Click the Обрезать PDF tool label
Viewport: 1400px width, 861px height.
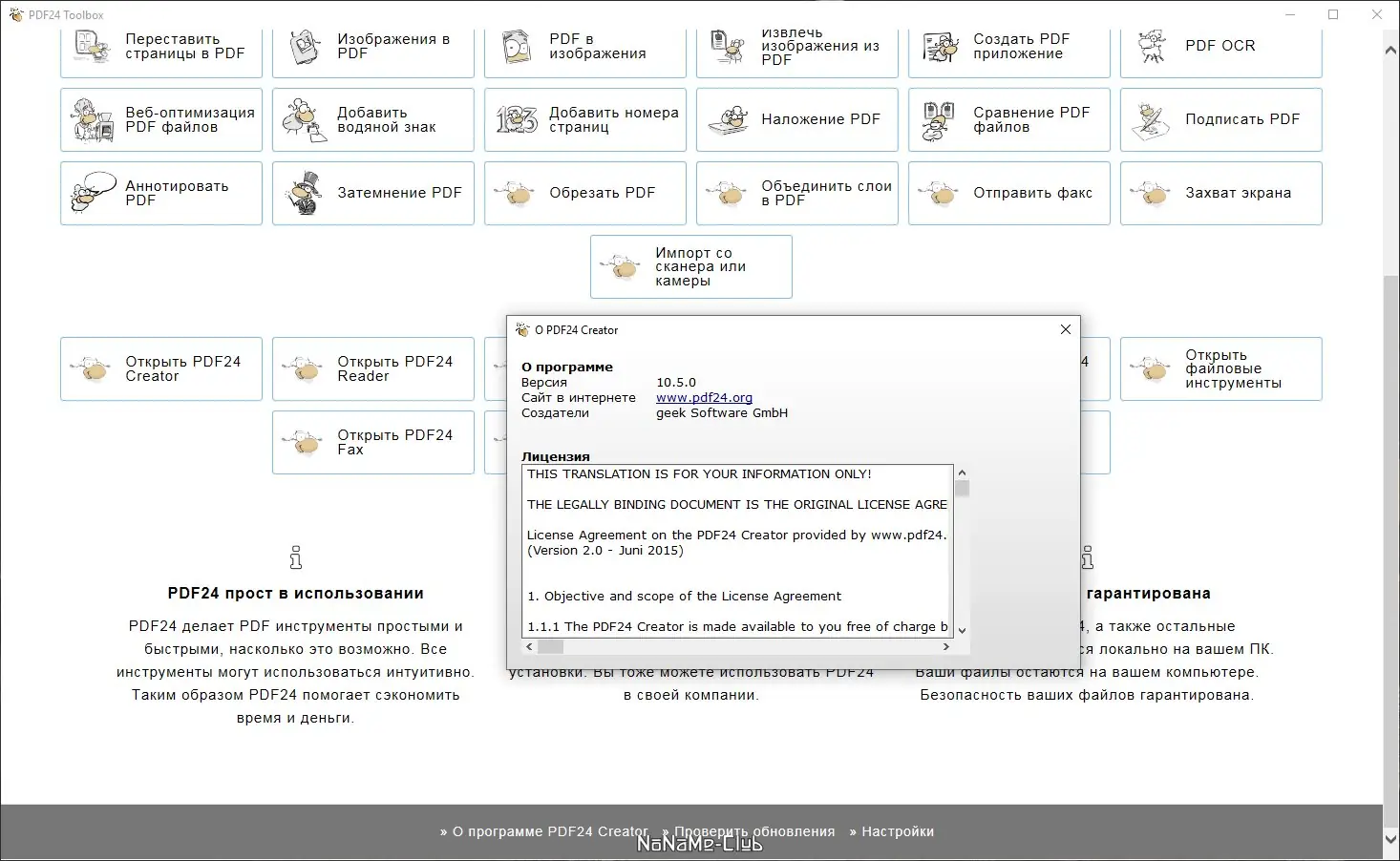(x=602, y=193)
